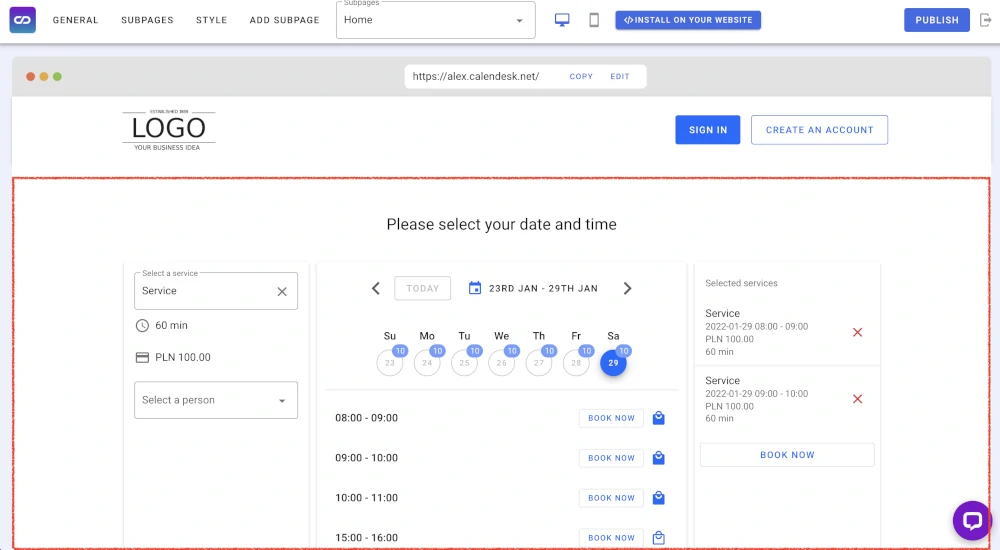The height and width of the screenshot is (550, 1000).
Task: Click the 'Selected services' heading
Action: click(741, 283)
